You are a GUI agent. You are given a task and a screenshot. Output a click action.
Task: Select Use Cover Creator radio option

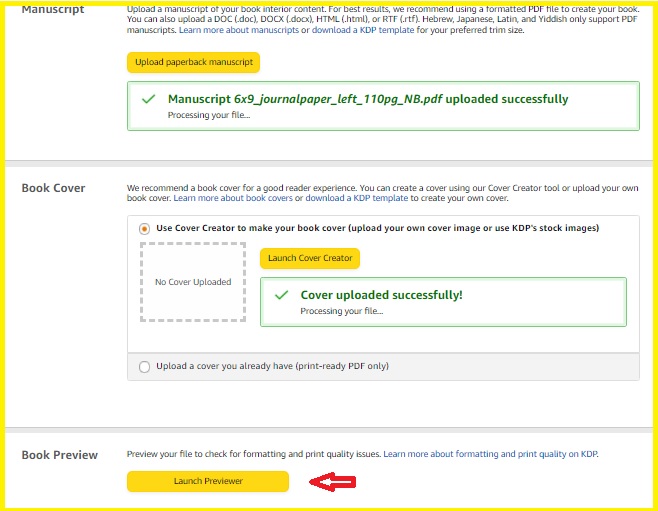[x=144, y=229]
